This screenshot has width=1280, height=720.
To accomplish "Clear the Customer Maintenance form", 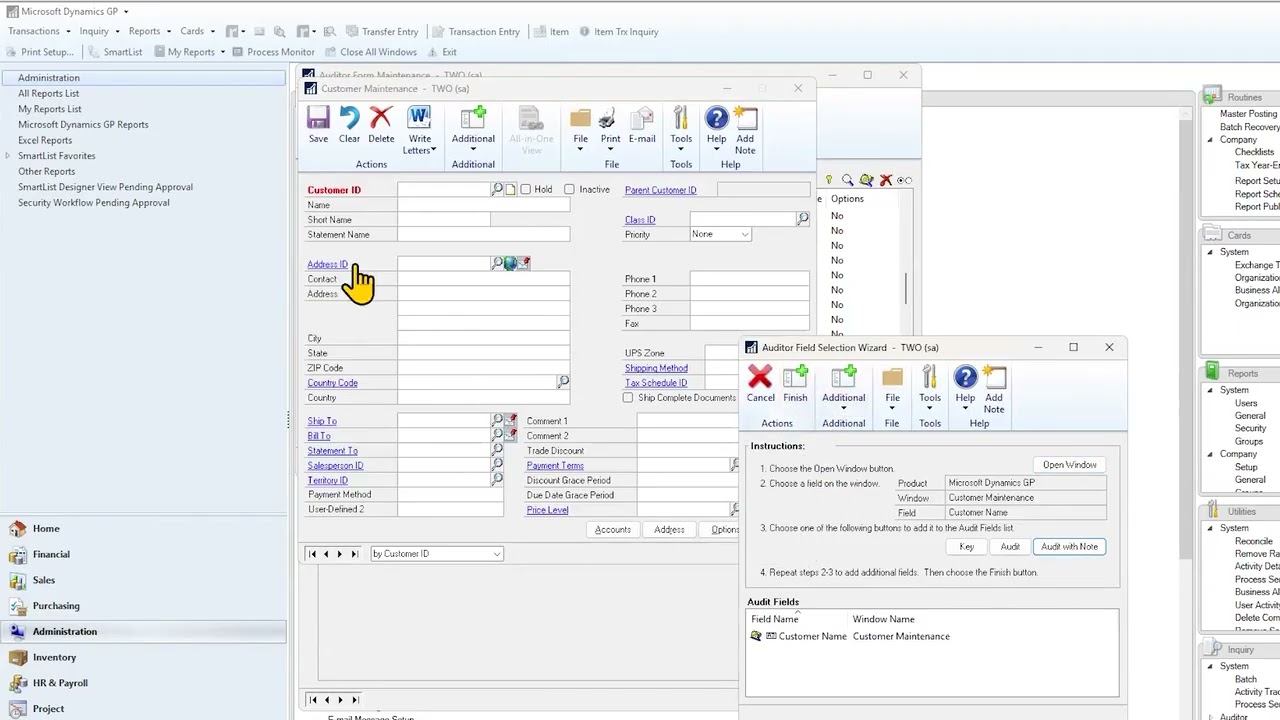I will pos(349,126).
